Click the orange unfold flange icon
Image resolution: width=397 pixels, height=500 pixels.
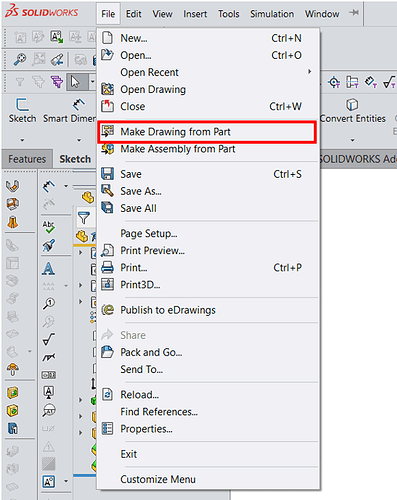12,222
